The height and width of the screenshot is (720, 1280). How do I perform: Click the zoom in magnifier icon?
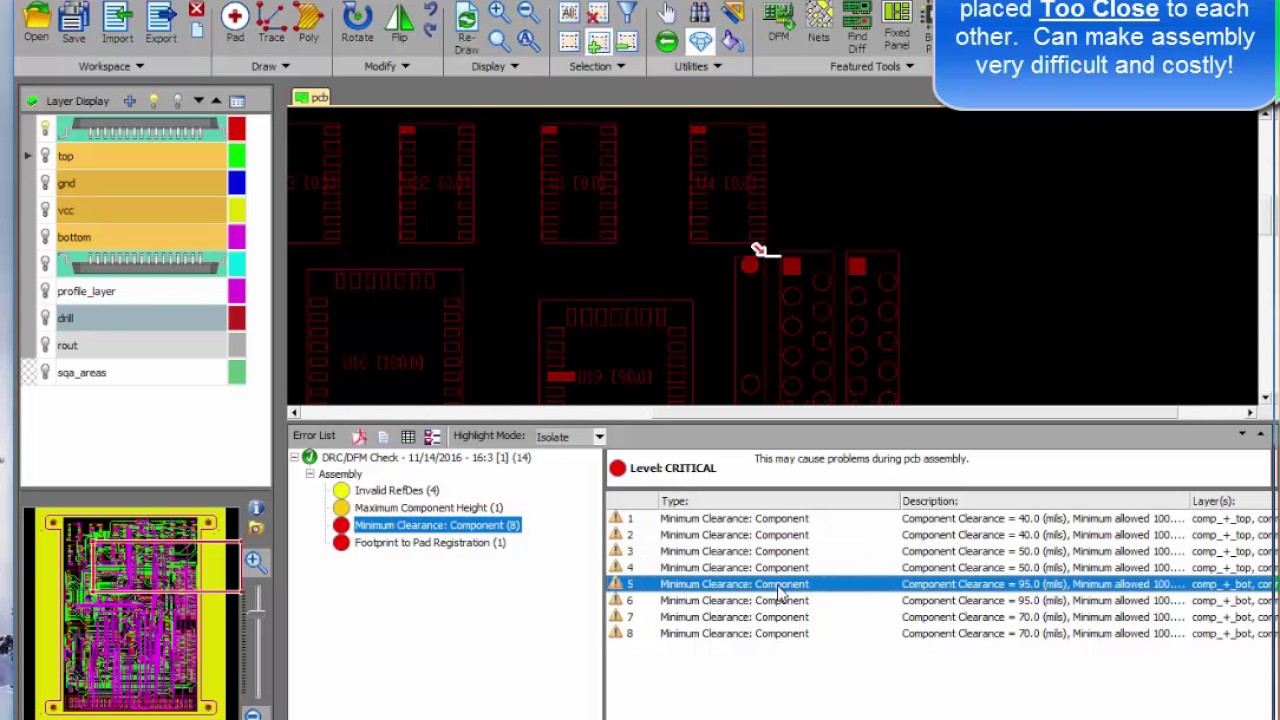pos(498,12)
